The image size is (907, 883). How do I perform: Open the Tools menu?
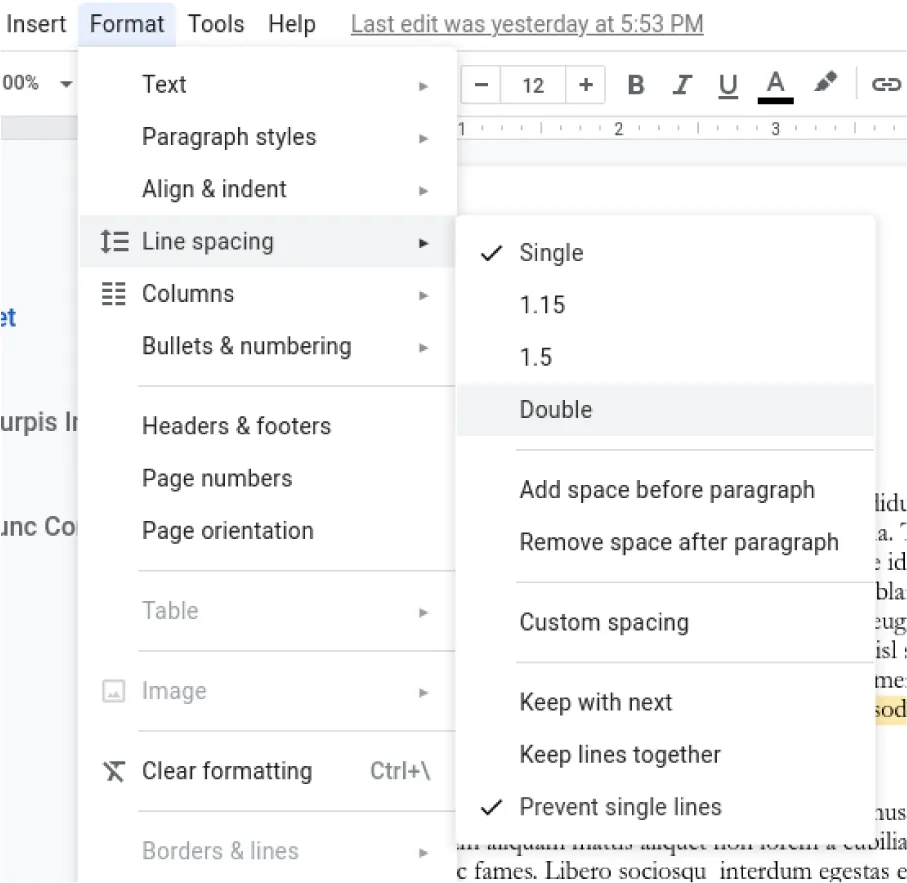coord(215,24)
